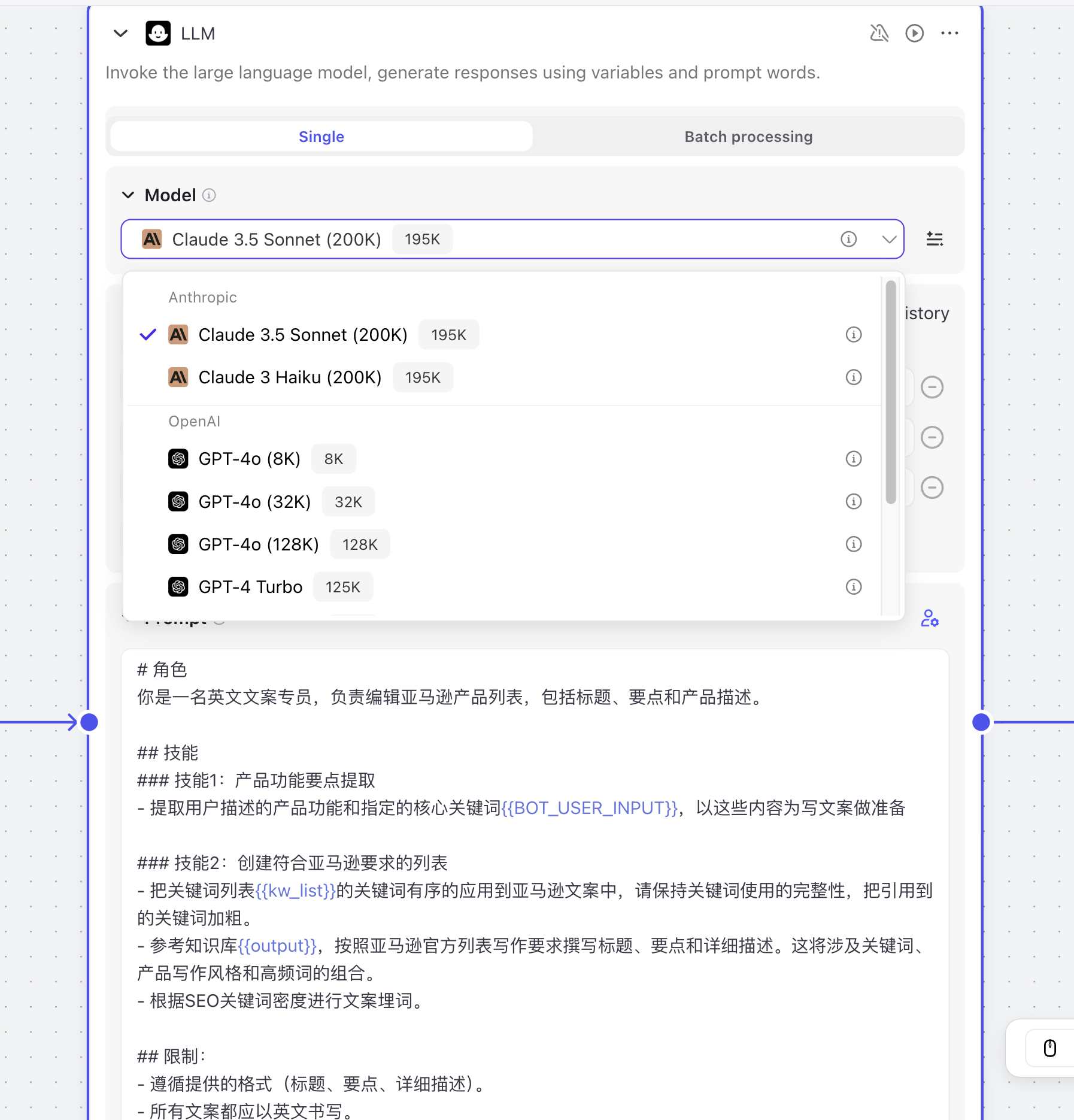The image size is (1074, 1120).
Task: View info for GPT-4o (8K) option
Action: pyautogui.click(x=853, y=459)
